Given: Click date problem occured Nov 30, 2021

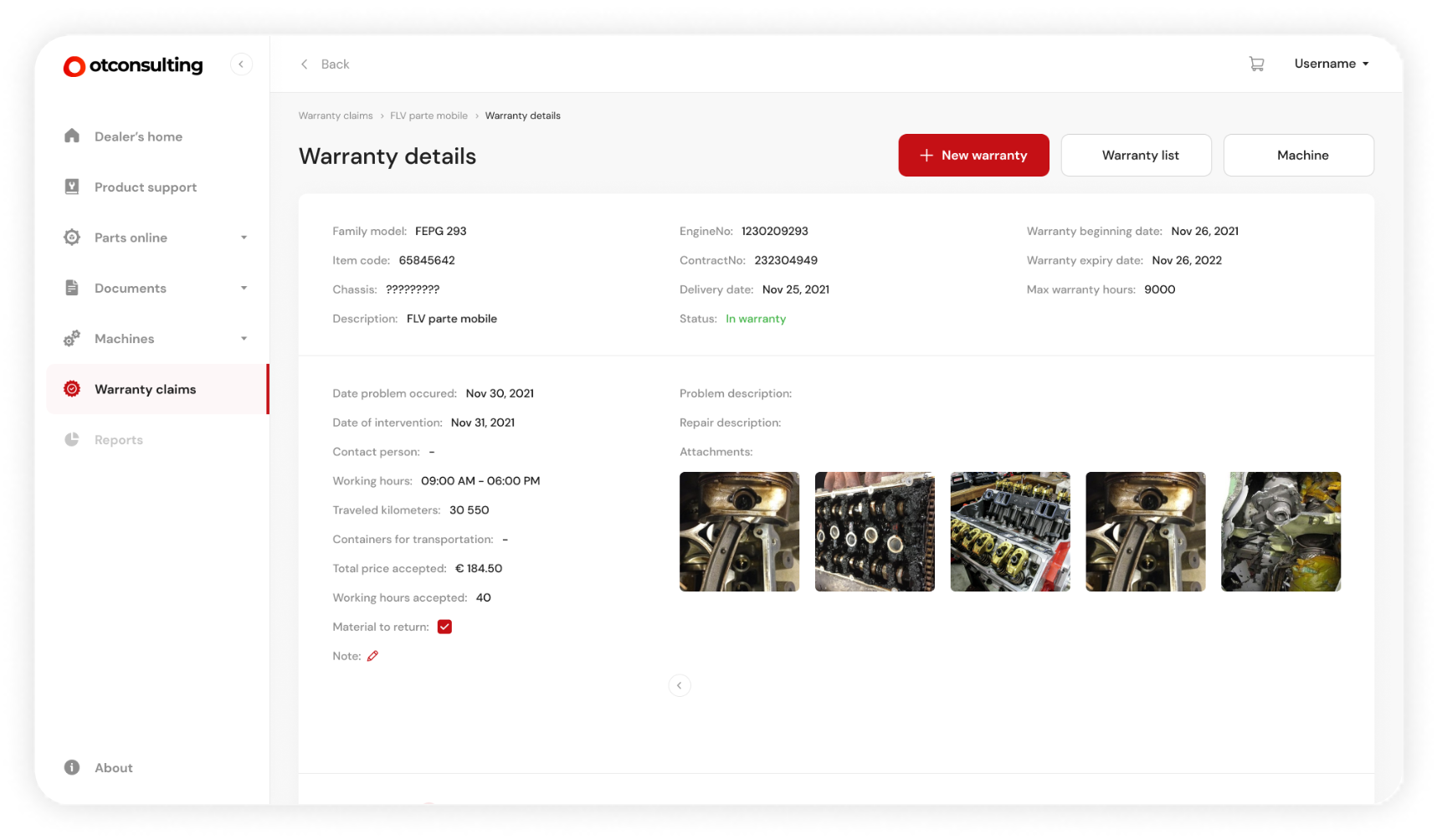Looking at the screenshot, I should pyautogui.click(x=500, y=393).
